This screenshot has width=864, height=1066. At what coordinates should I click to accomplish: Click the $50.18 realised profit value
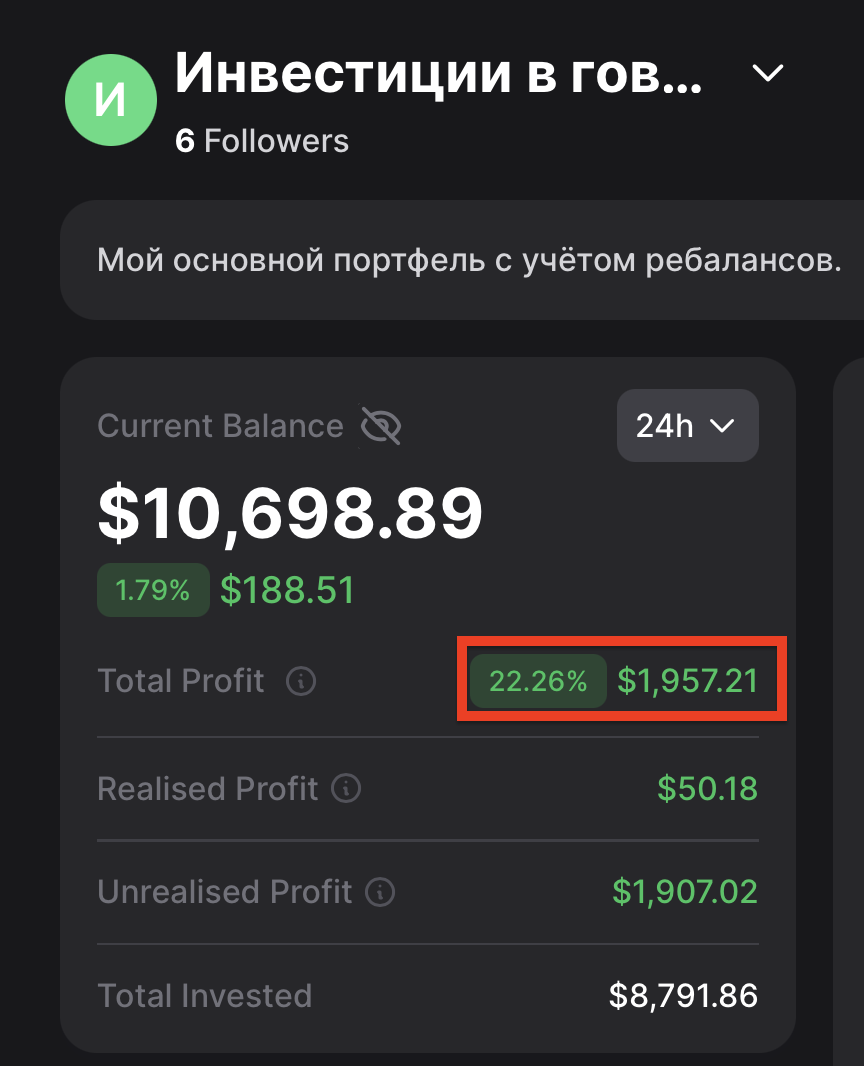(707, 788)
